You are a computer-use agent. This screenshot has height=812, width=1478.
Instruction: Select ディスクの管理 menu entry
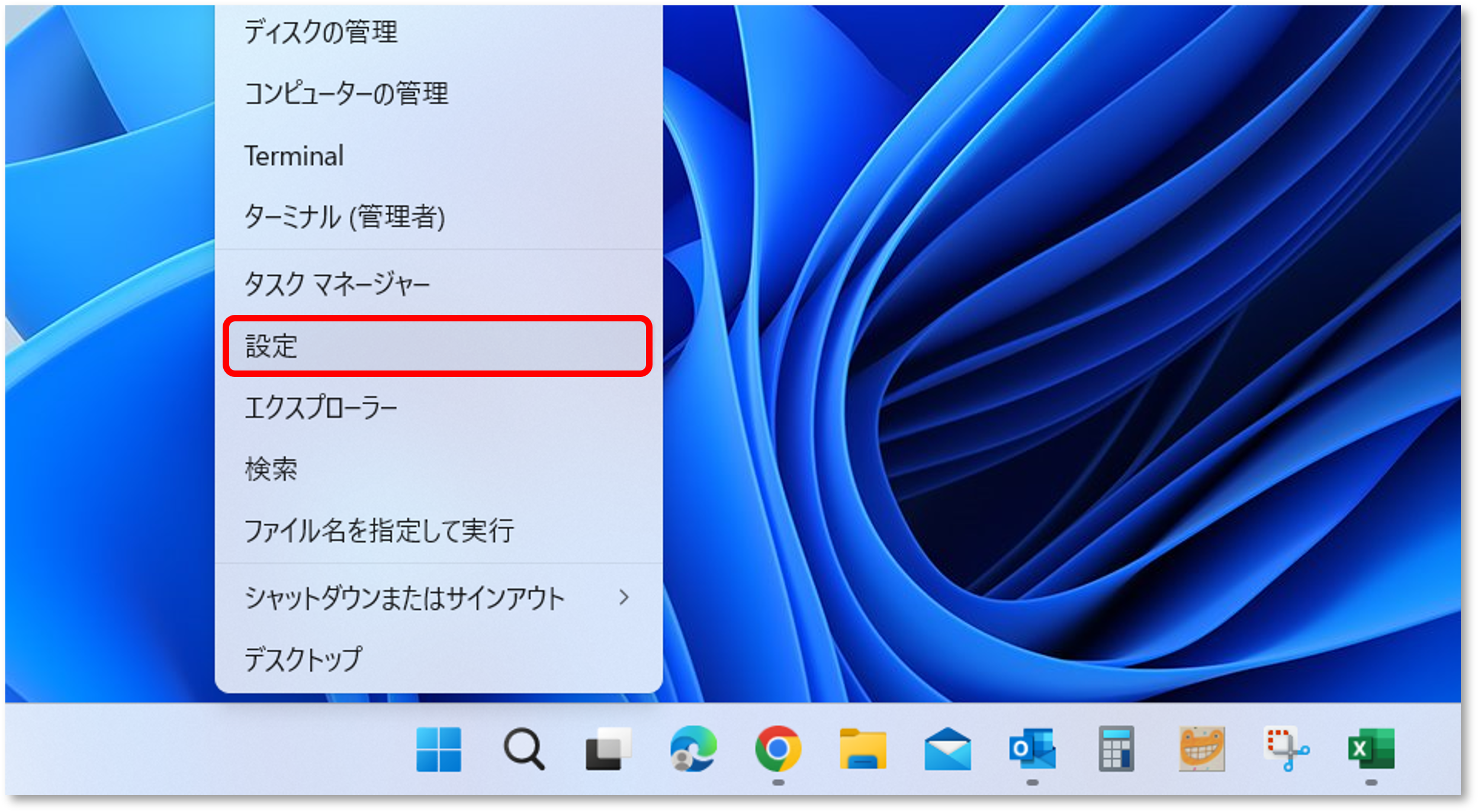[x=438, y=31]
